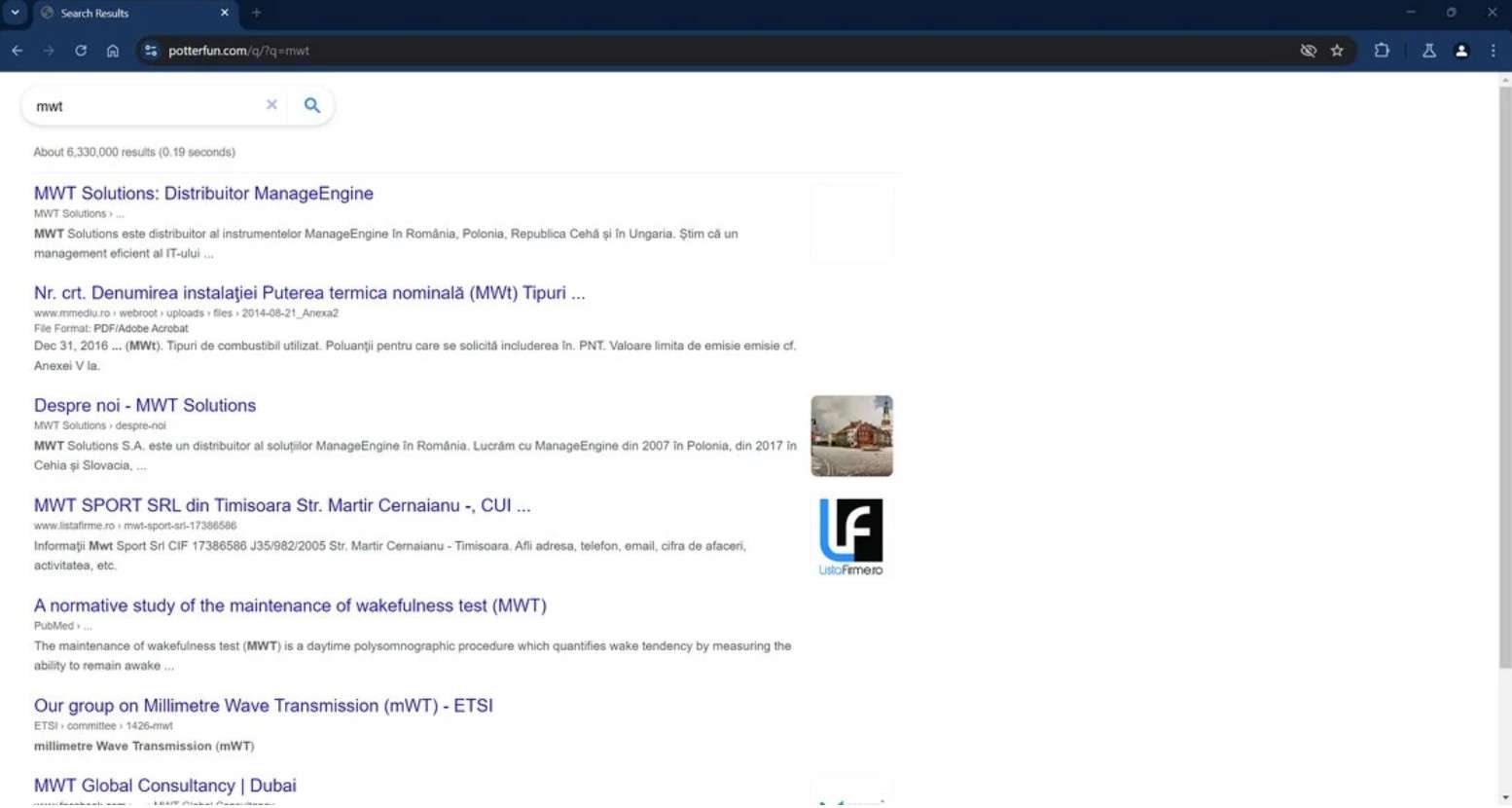Click the ListaFirme logo thumbnail

850,535
